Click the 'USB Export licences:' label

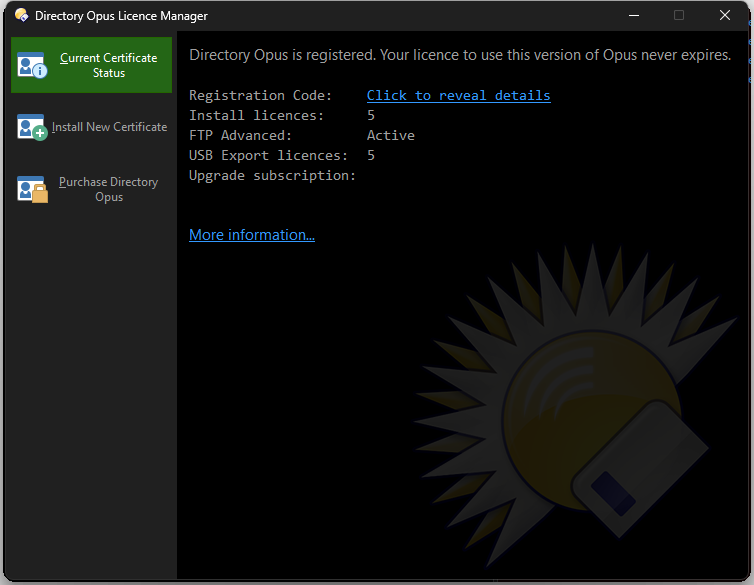click(268, 155)
